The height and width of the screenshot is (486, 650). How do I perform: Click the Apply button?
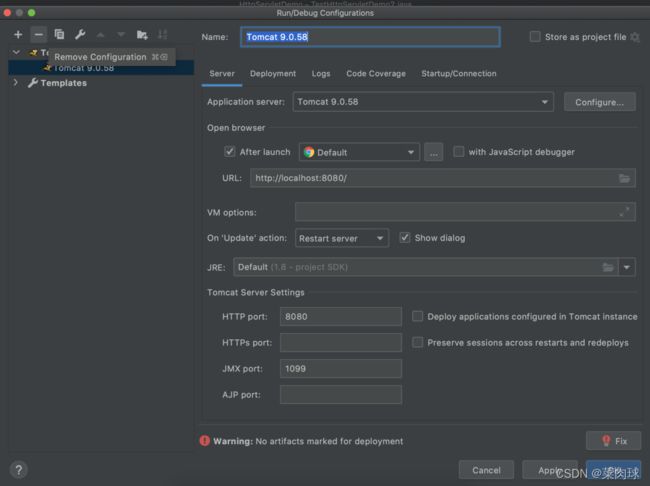[550, 470]
